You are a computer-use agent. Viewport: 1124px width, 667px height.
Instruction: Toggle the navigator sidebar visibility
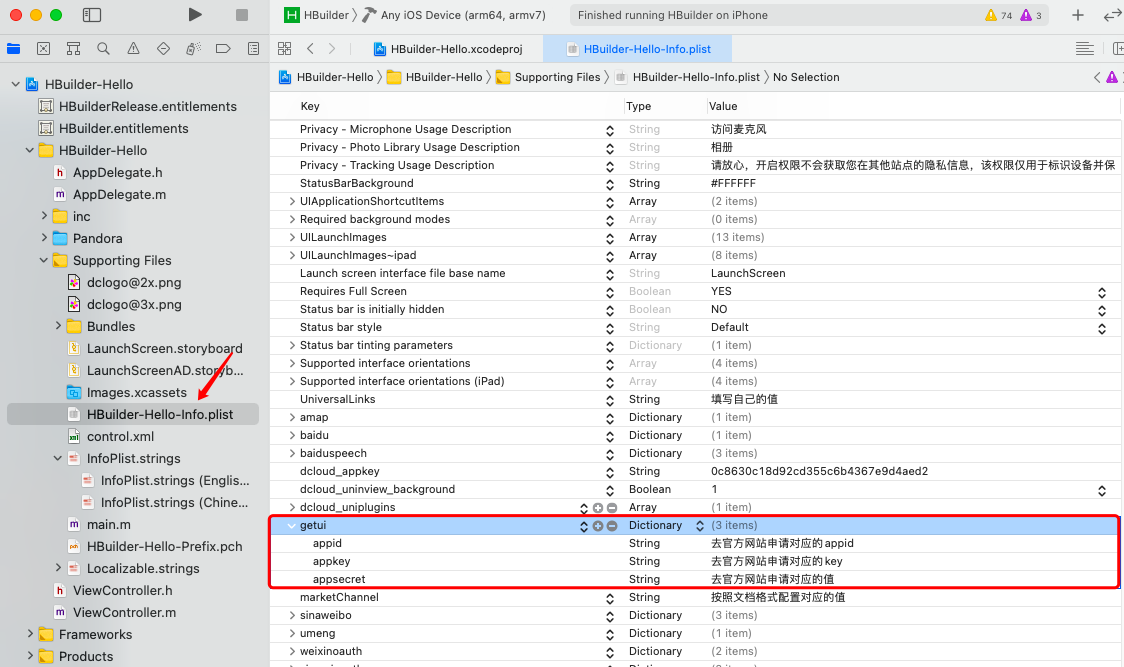[x=92, y=15]
